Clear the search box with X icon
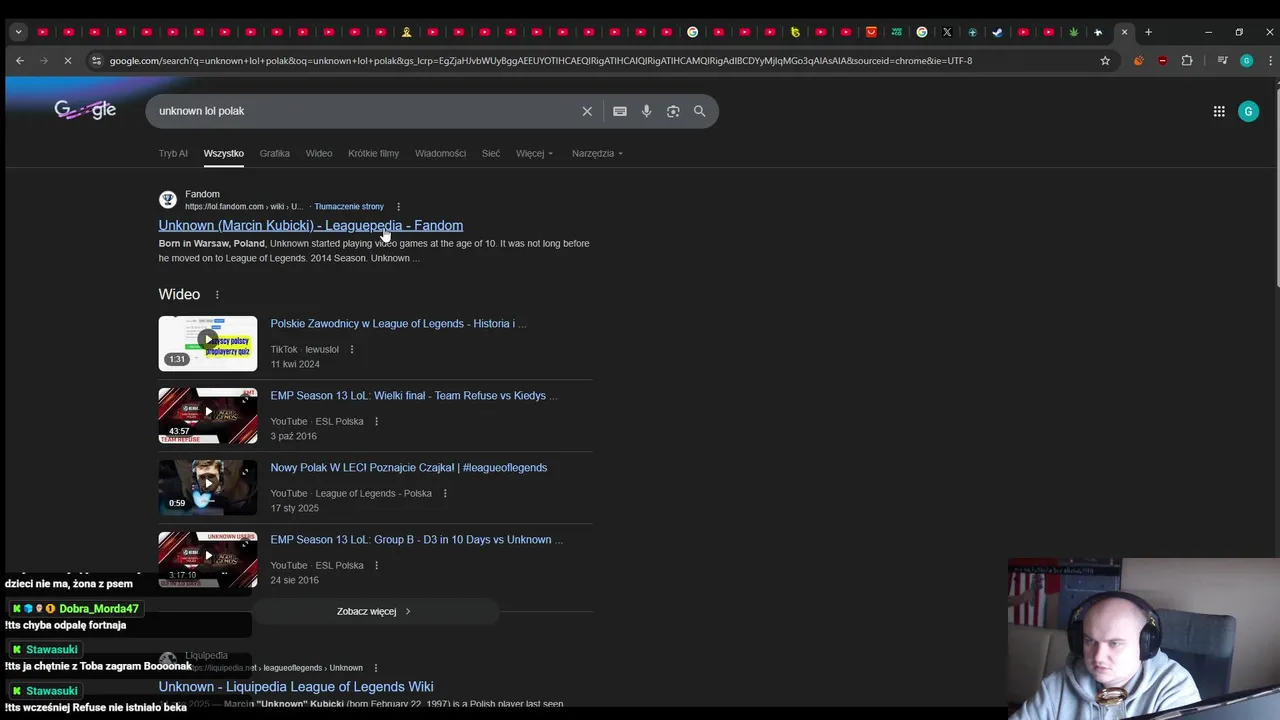The height and width of the screenshot is (720, 1280). tap(587, 111)
